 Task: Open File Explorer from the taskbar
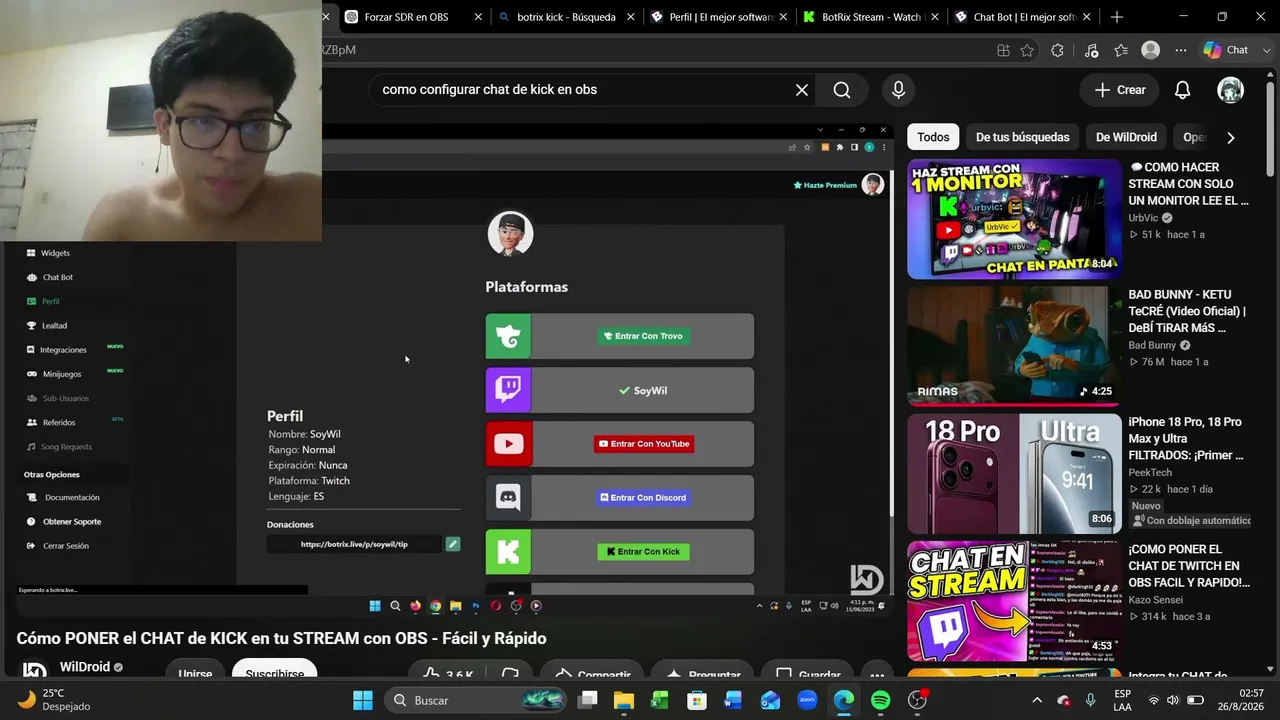(x=623, y=700)
